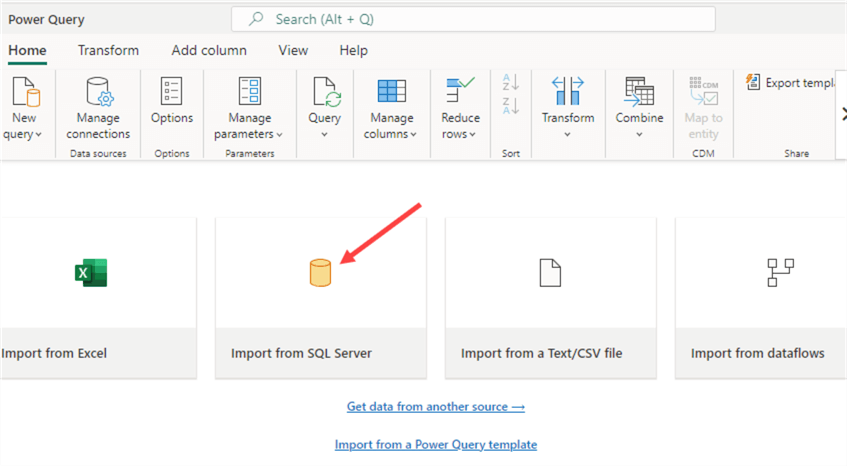Click the Search (Alt + Q) box
847x466 pixels.
tap(473, 19)
